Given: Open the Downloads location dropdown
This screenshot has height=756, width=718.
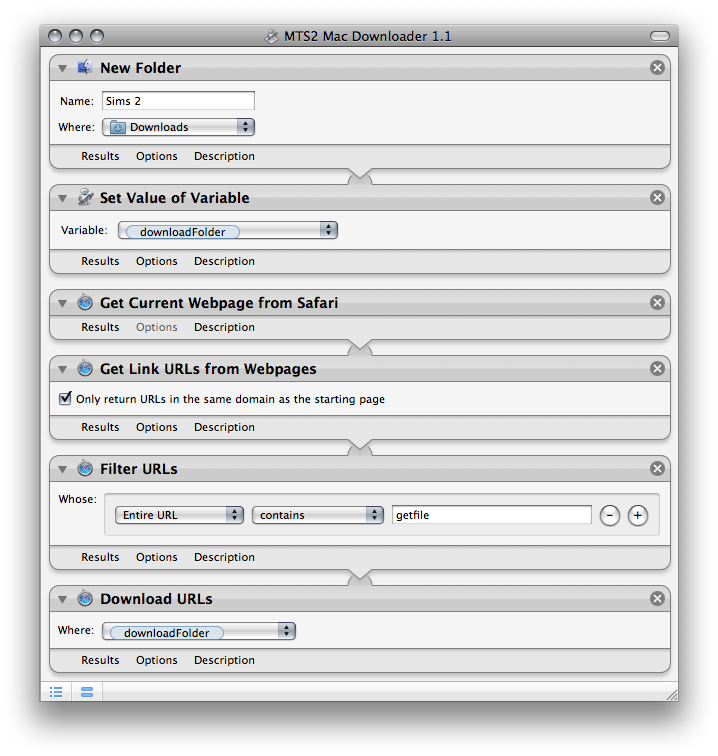Looking at the screenshot, I should pos(178,127).
